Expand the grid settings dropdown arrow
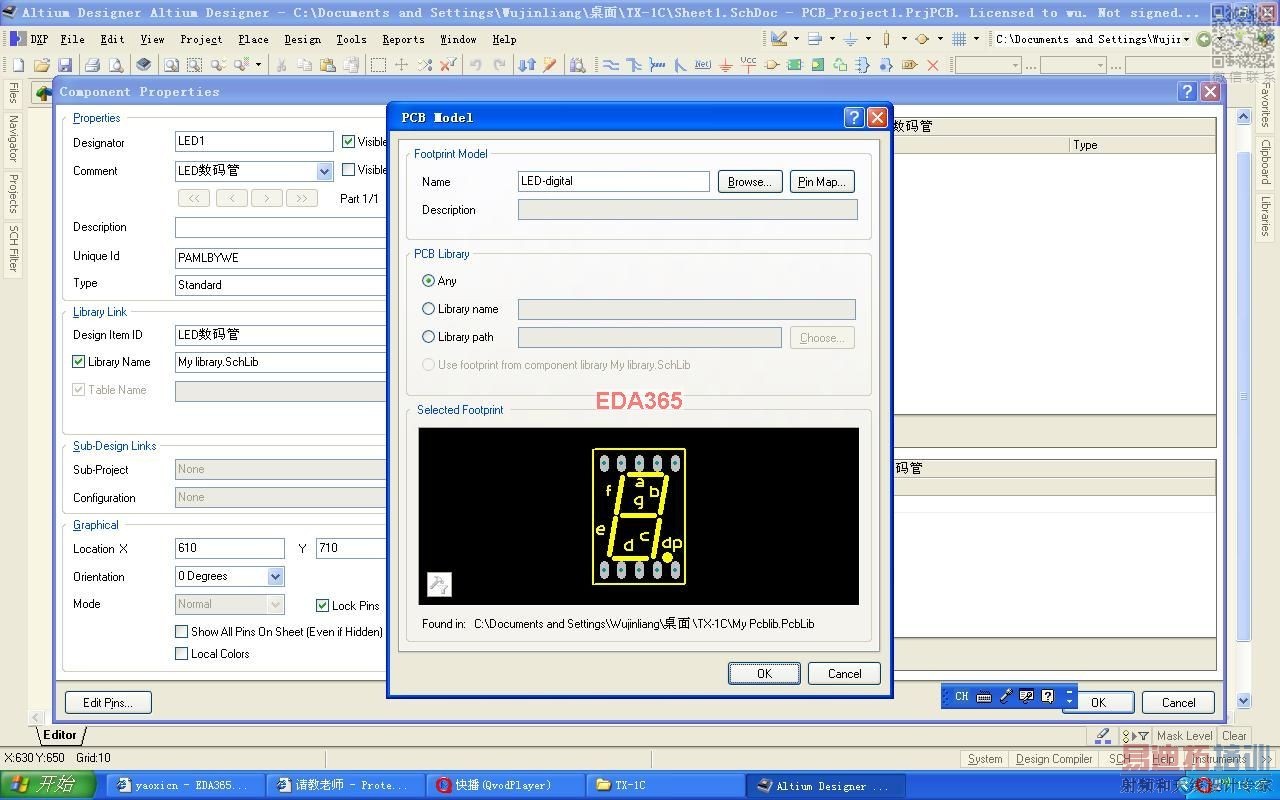The width and height of the screenshot is (1280, 800). tap(976, 39)
